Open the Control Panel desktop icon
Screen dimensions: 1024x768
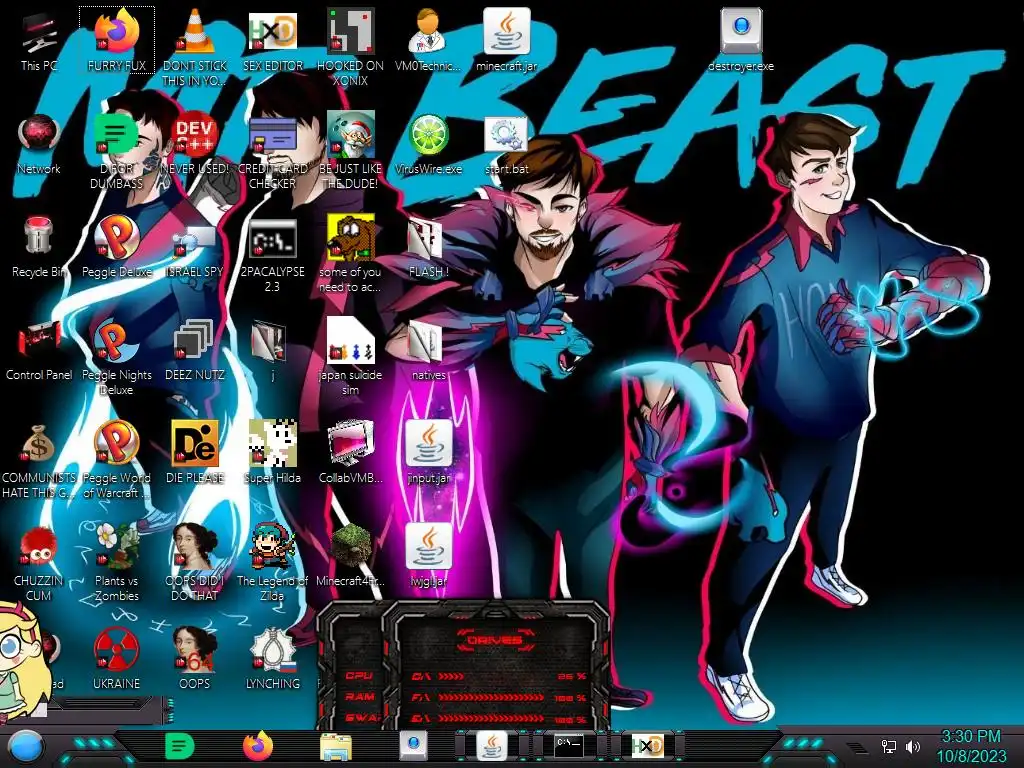39,350
